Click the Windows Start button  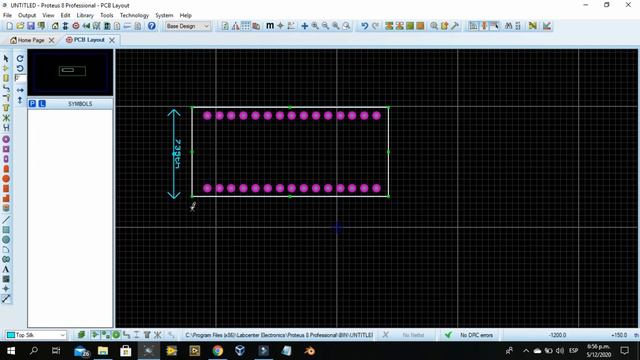[11, 351]
